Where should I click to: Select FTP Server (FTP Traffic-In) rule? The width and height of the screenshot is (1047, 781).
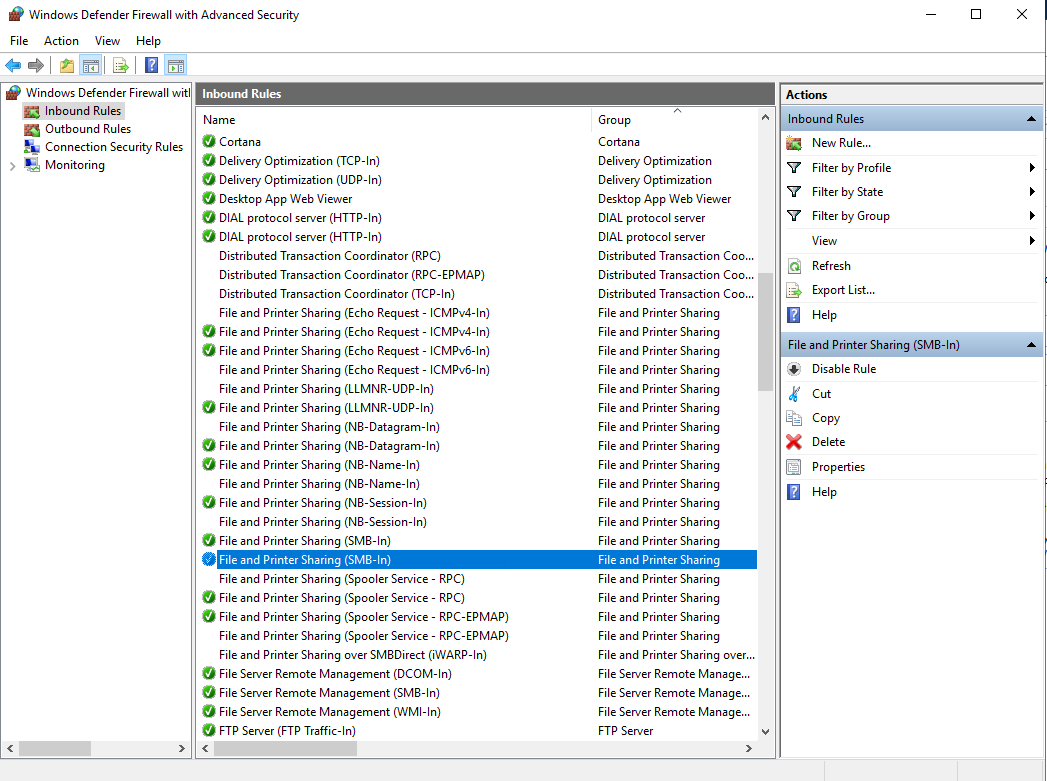pos(478,730)
